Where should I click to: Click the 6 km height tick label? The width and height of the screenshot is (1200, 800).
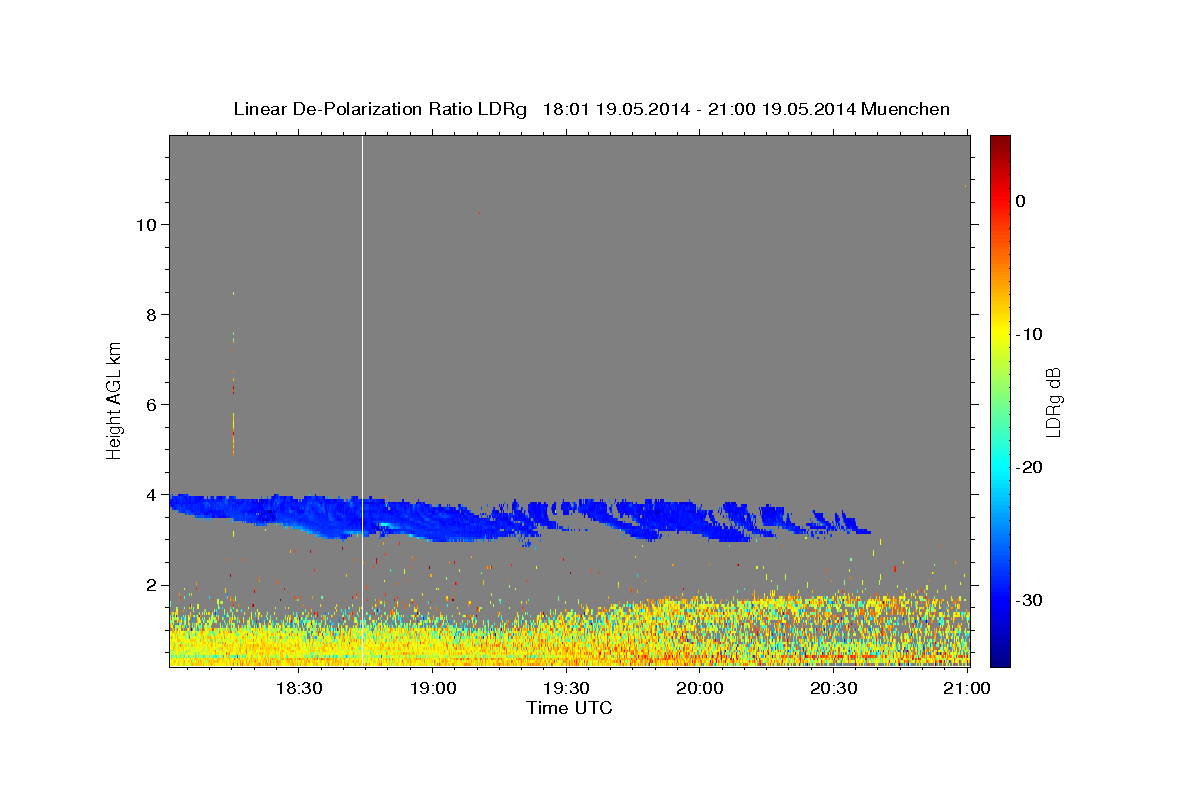(x=151, y=404)
